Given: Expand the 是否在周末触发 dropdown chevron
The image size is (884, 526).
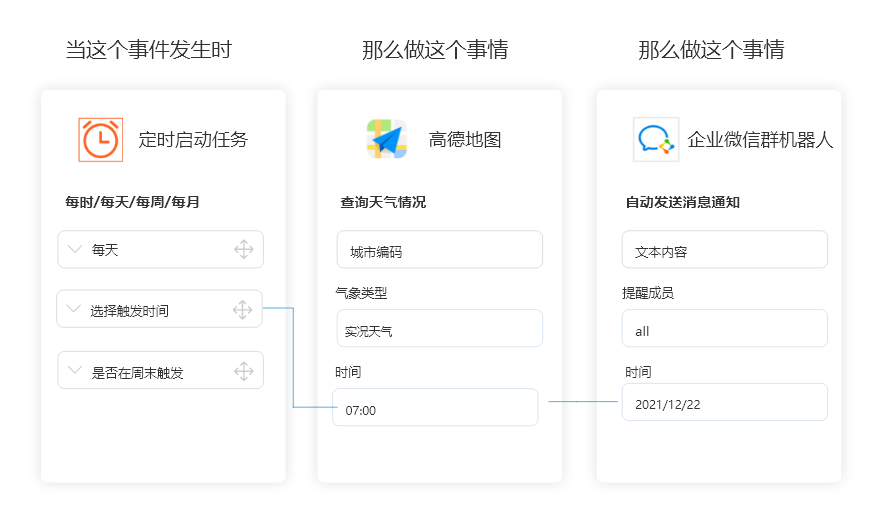Looking at the screenshot, I should (75, 370).
